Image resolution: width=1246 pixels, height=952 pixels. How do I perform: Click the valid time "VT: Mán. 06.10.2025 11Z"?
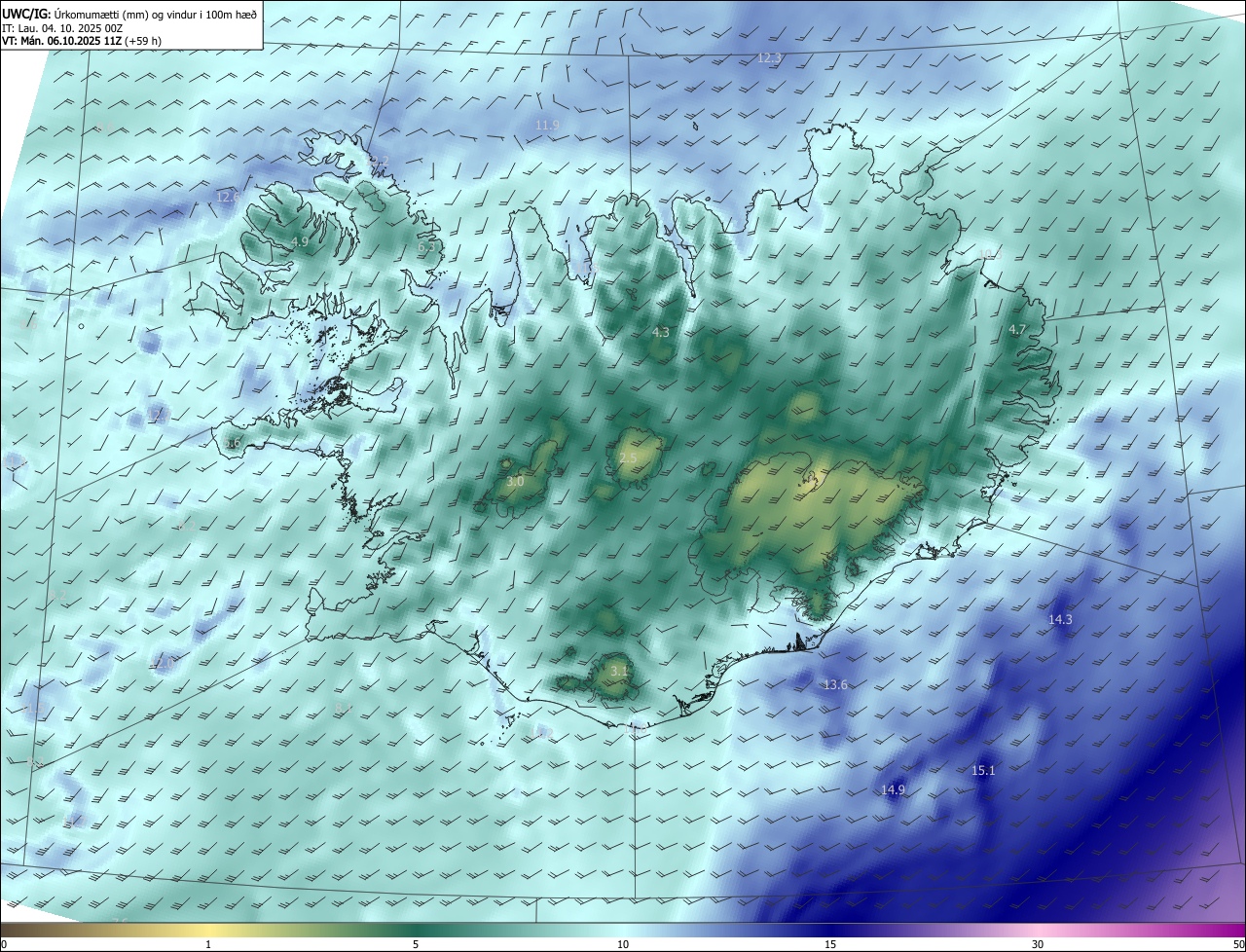(x=61, y=41)
